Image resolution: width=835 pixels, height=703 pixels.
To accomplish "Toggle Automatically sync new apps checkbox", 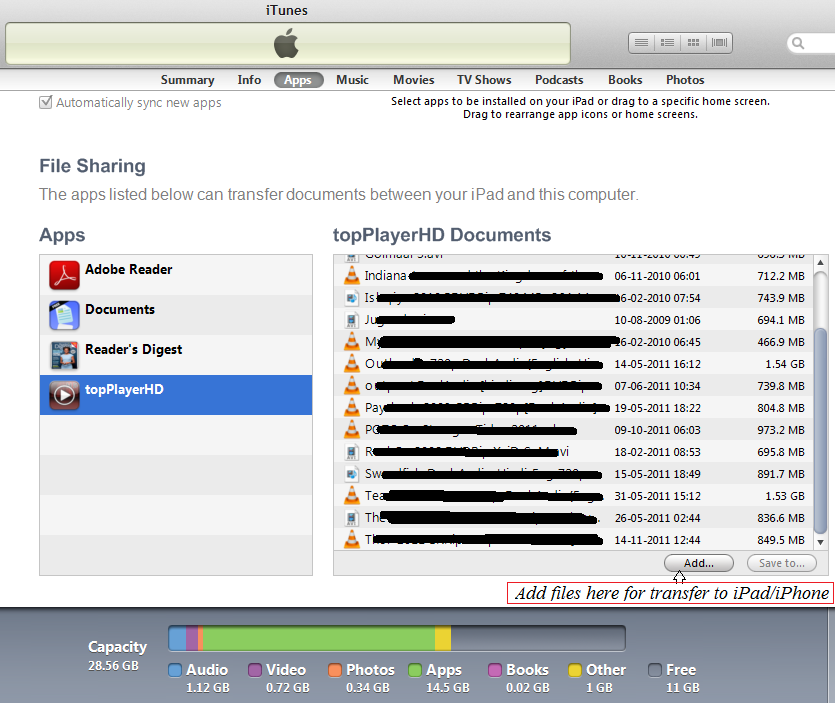I will pos(46,102).
